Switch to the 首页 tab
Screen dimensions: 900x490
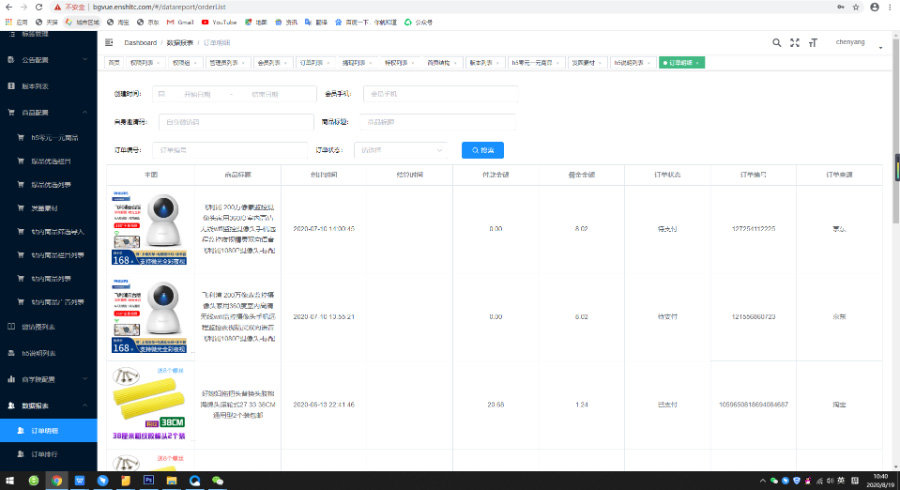tap(114, 62)
